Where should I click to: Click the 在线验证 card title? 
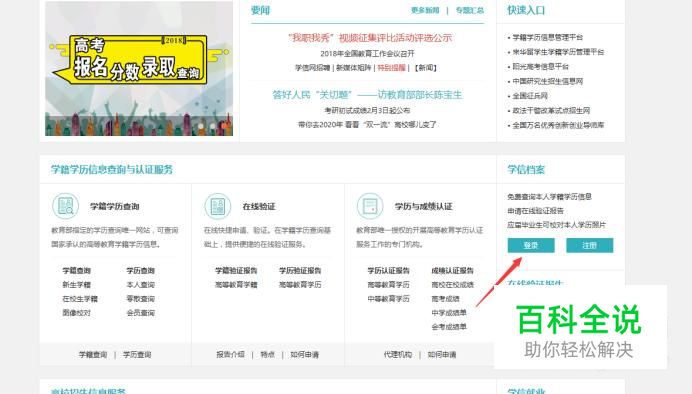pyautogui.click(x=259, y=206)
